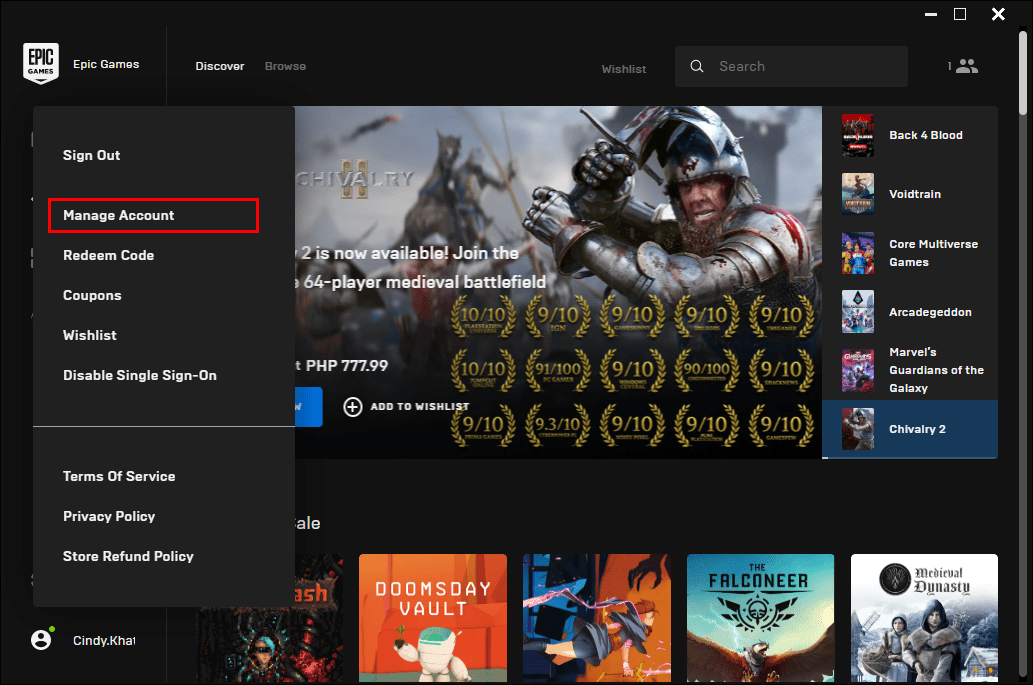Viewport: 1033px width, 685px height.
Task: Open Wishlist from the account menu
Action: [x=90, y=335]
